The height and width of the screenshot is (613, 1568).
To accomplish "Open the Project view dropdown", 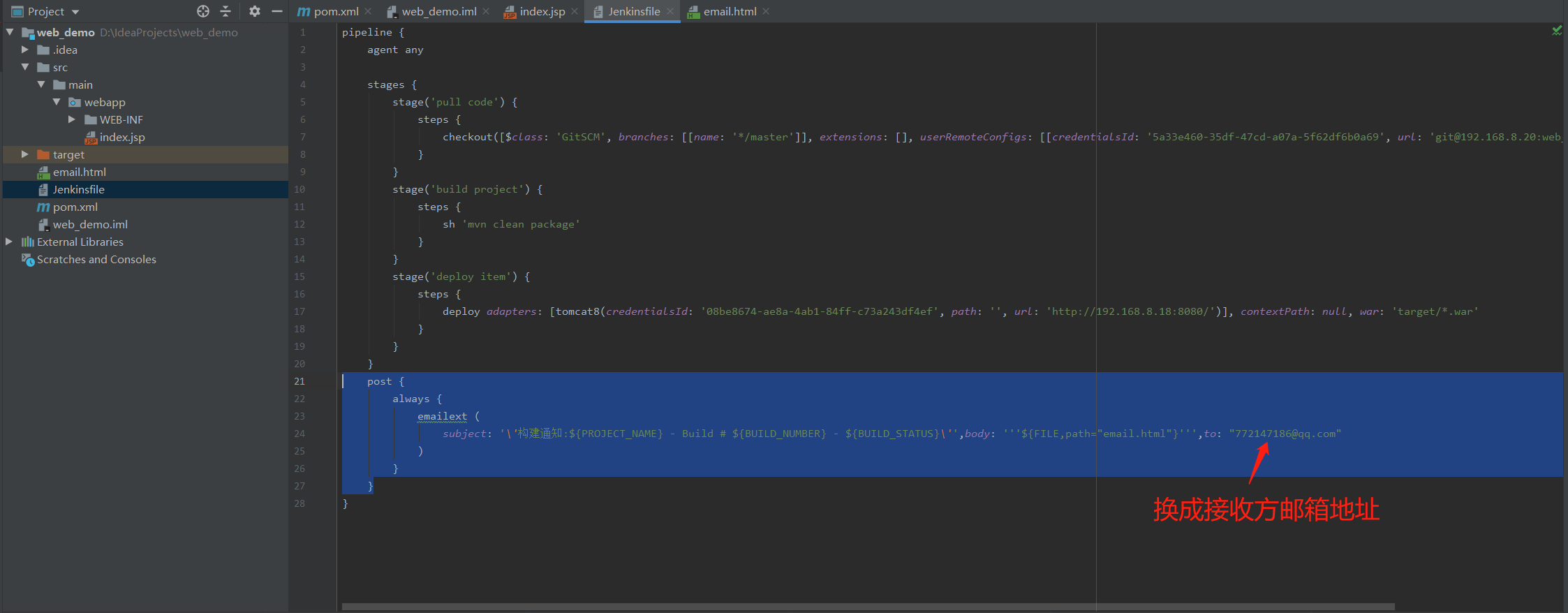I will pyautogui.click(x=75, y=12).
